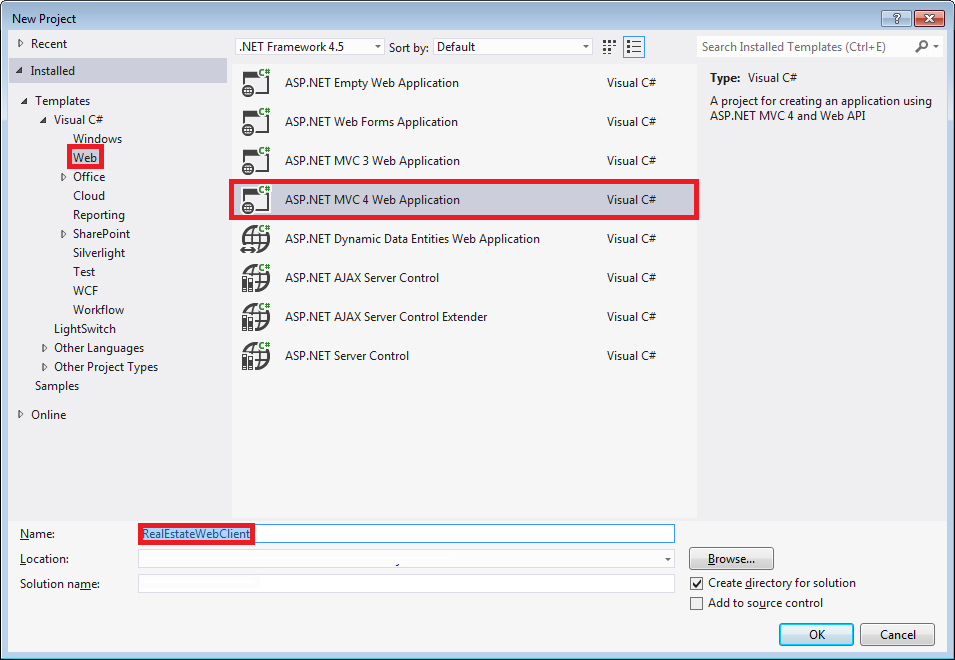The image size is (955, 660).
Task: Expand Other Languages node
Action: pyautogui.click(x=44, y=348)
